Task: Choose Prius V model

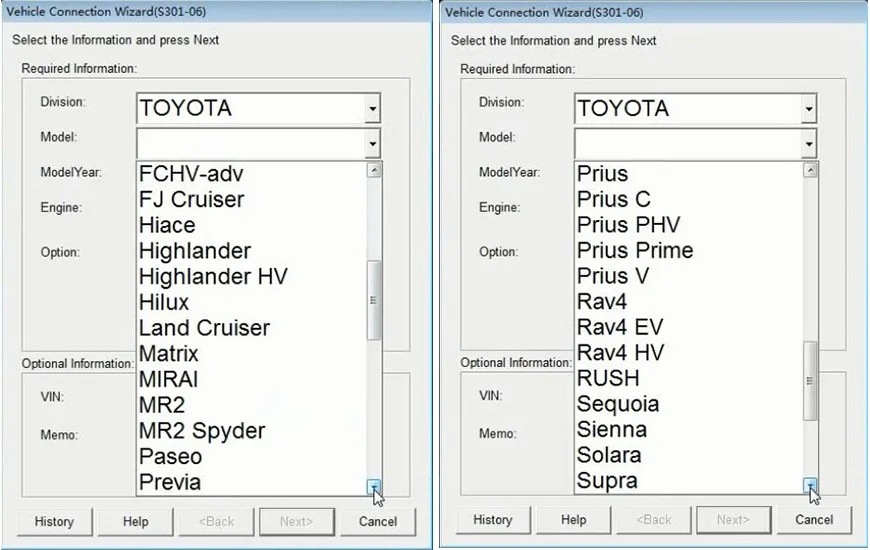Action: (689, 276)
